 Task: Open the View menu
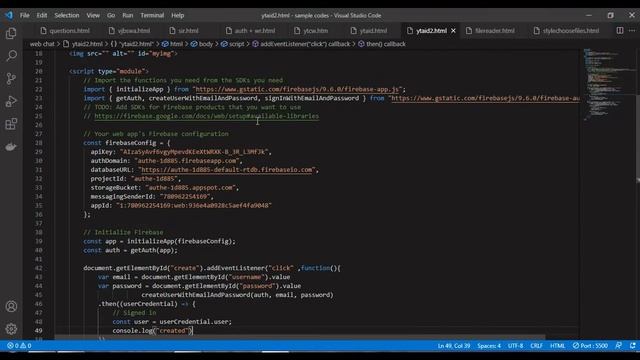93,16
